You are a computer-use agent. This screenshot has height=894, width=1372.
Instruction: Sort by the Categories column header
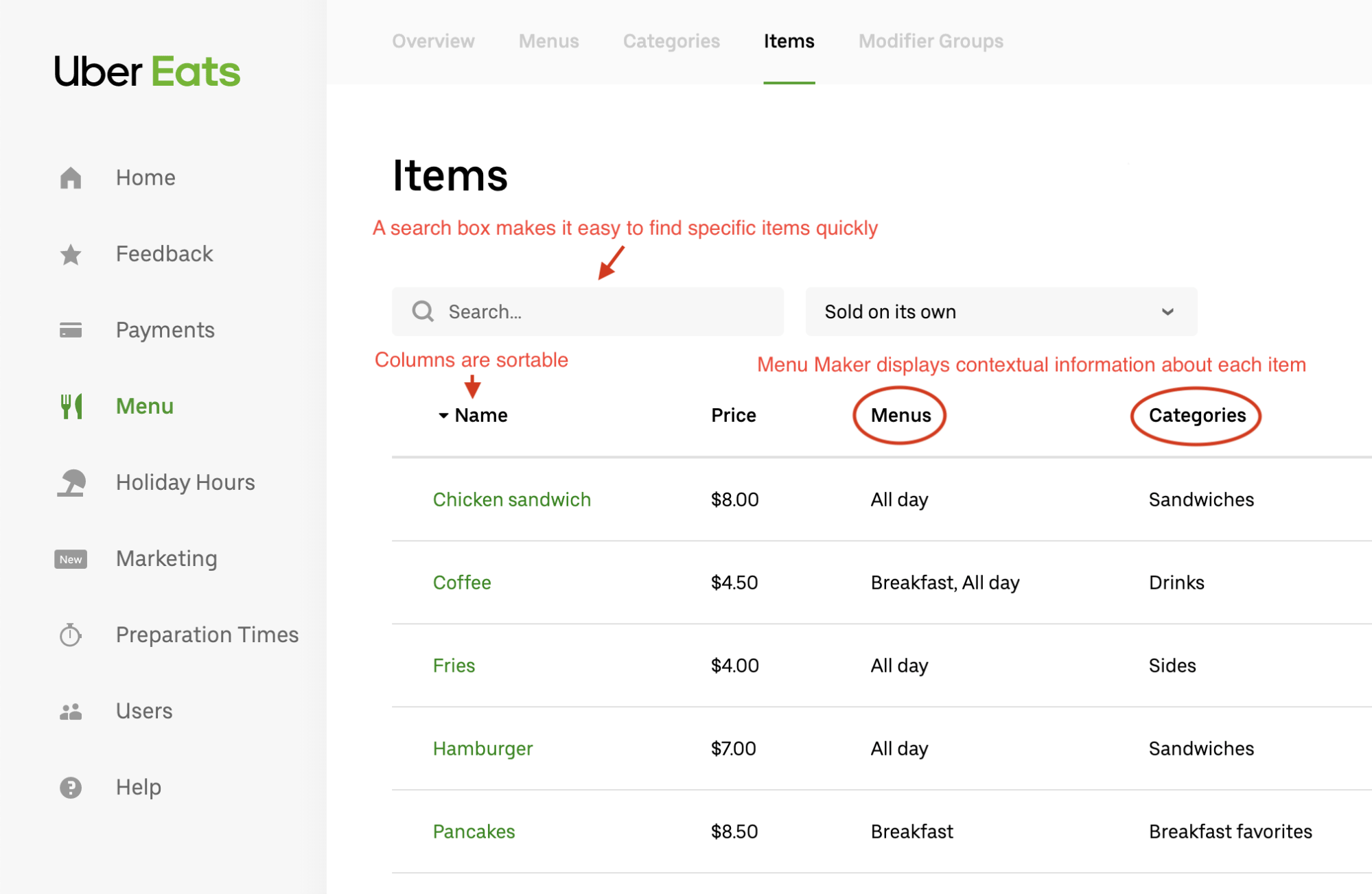(x=1197, y=415)
